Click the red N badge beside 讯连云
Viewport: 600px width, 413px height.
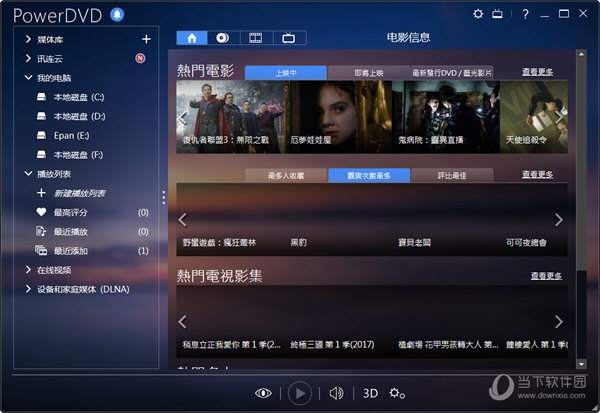[x=140, y=58]
